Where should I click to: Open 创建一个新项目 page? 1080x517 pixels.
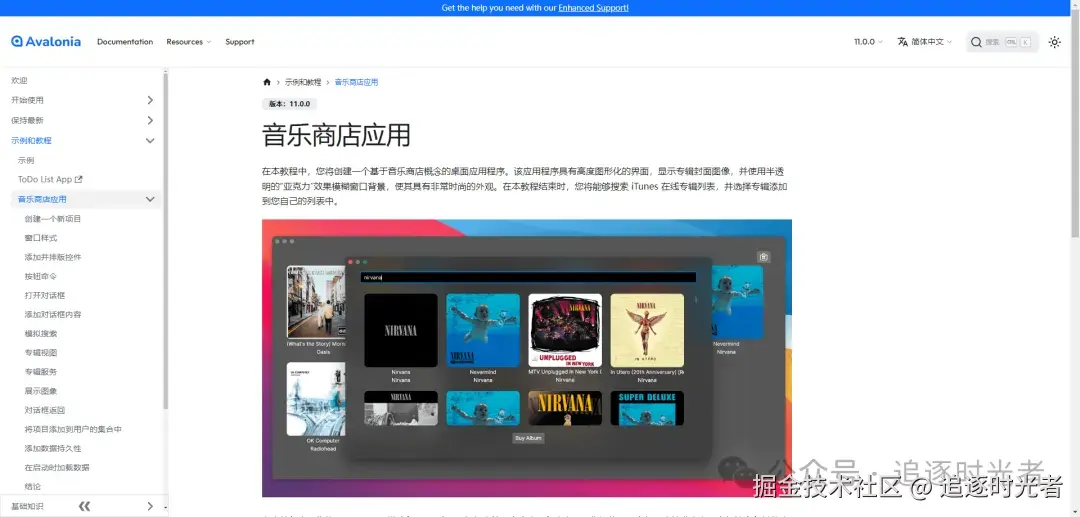click(53, 219)
